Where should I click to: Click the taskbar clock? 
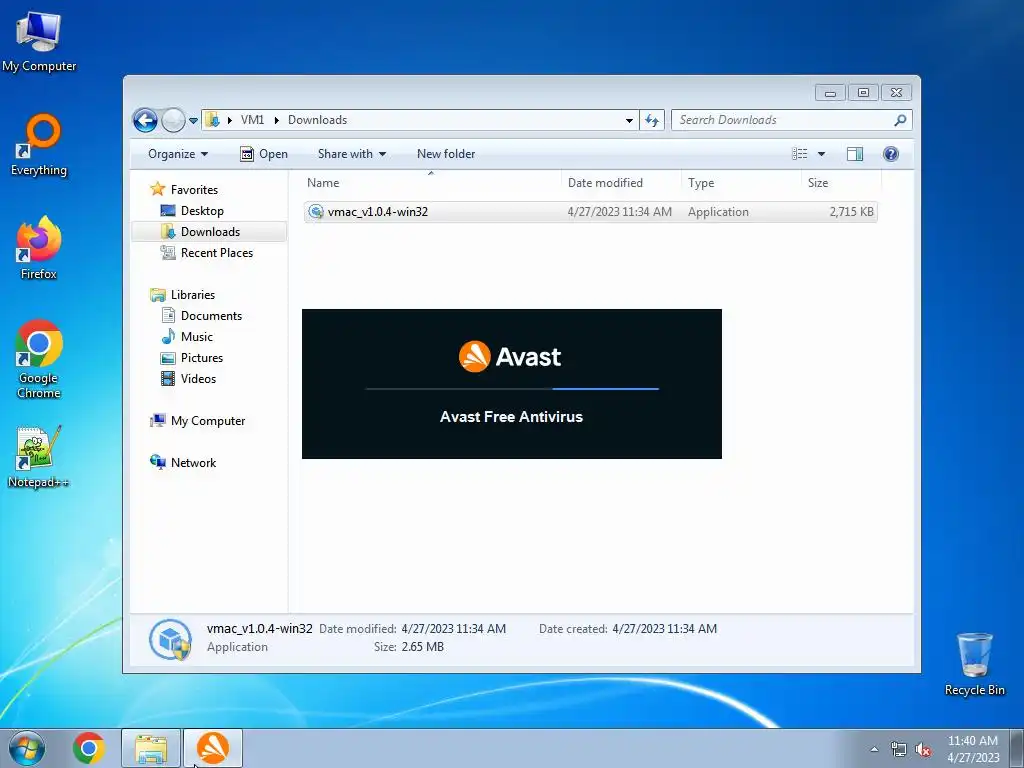coord(973,749)
